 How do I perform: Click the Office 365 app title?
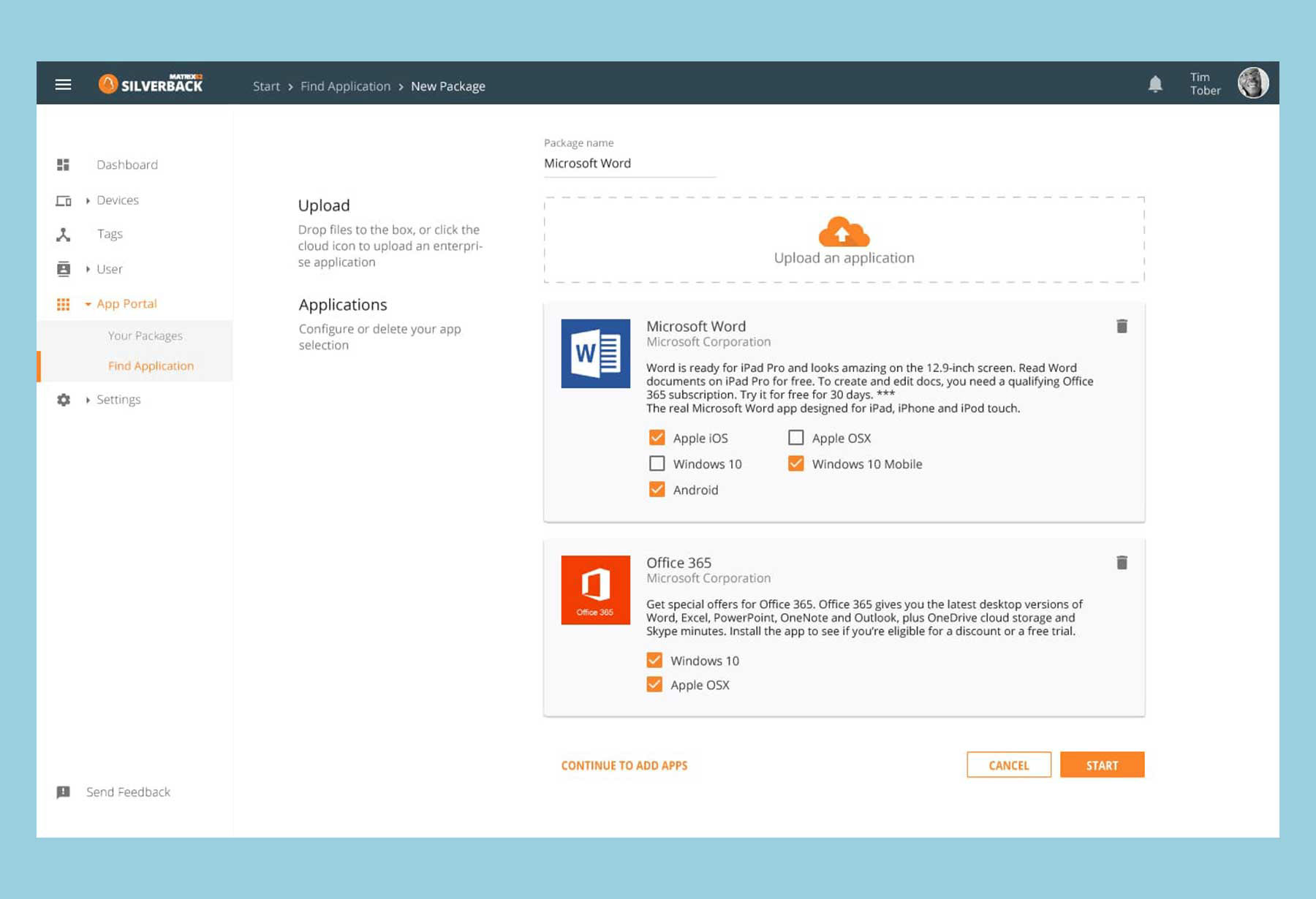[678, 562]
